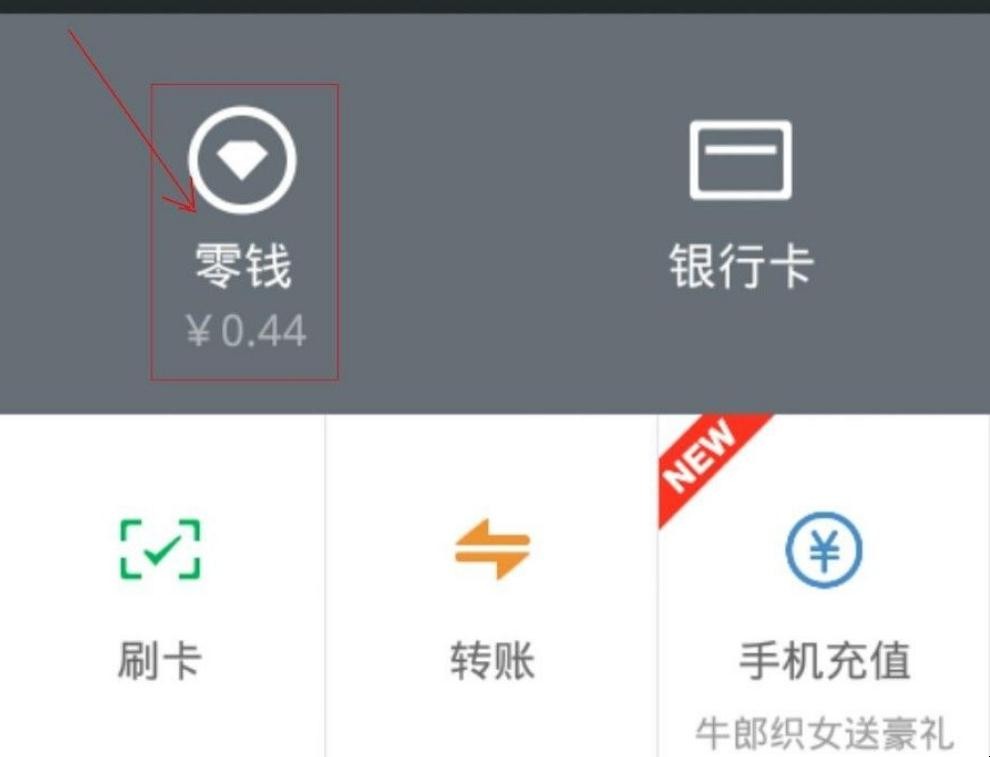The height and width of the screenshot is (757, 990).
Task: Tap the 银行卡 text label
Action: [x=741, y=266]
